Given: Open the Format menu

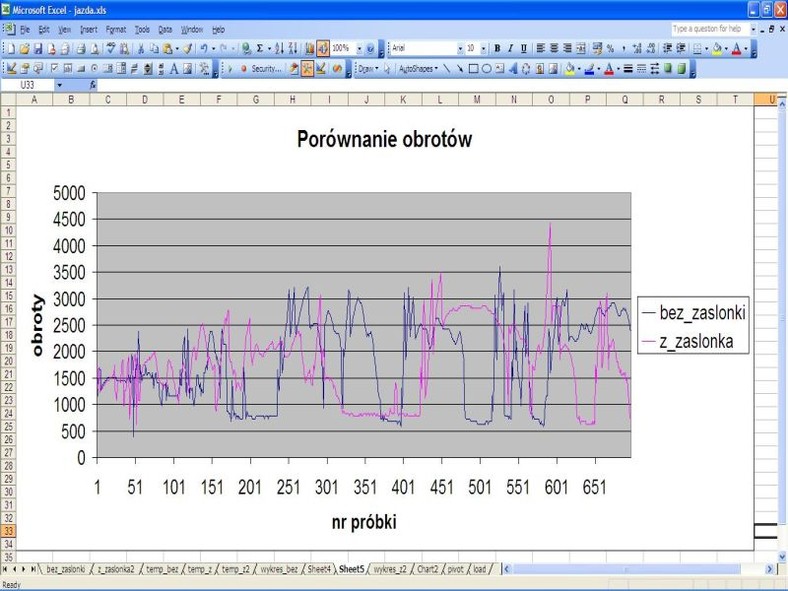Looking at the screenshot, I should coord(116,30).
